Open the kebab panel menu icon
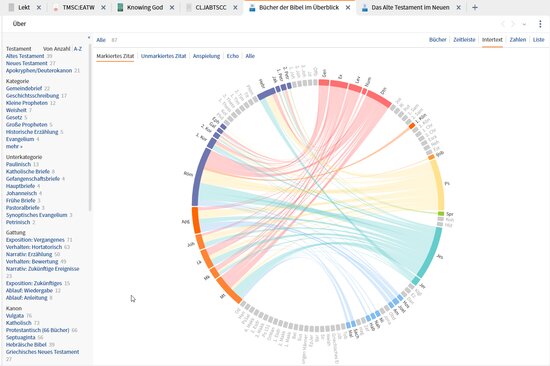 click(x=540, y=24)
